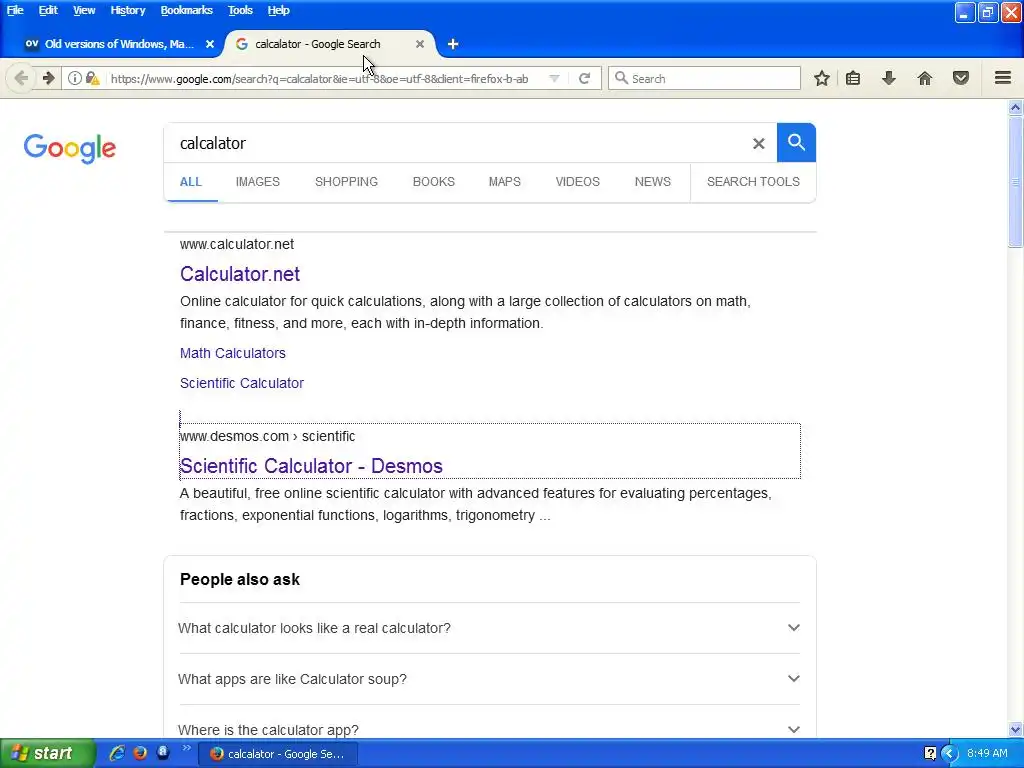Save page to Pocket icon

(961, 78)
